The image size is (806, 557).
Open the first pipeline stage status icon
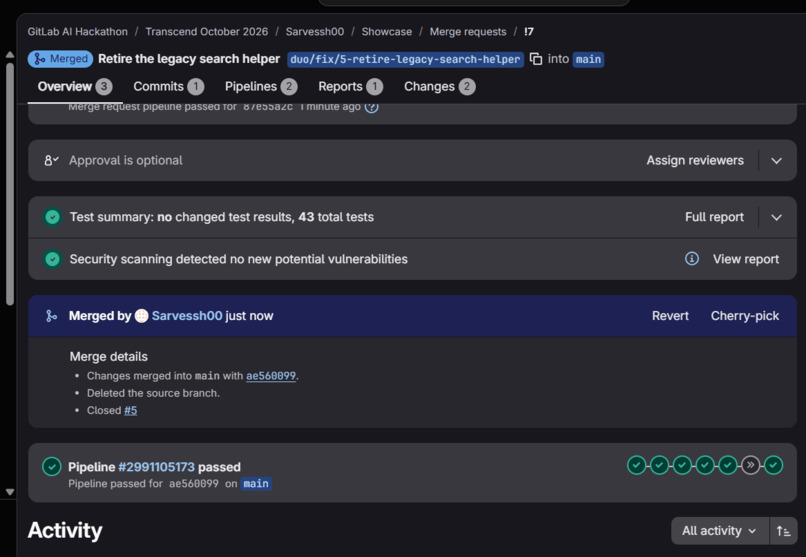click(x=636, y=465)
